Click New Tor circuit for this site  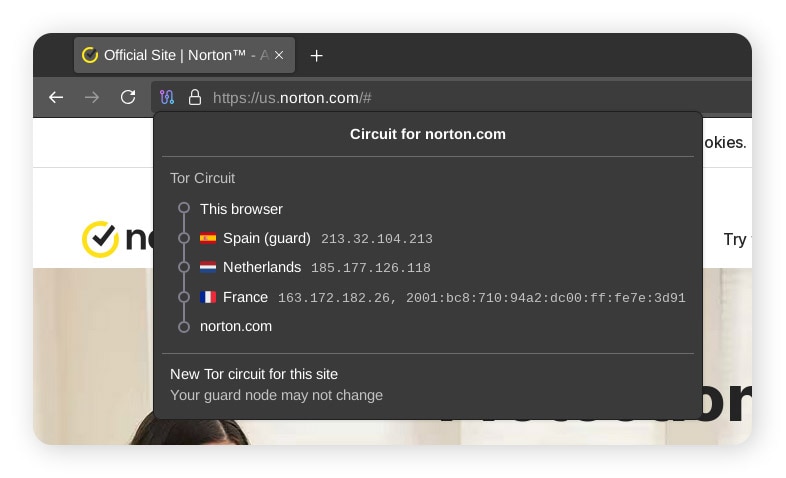click(254, 374)
